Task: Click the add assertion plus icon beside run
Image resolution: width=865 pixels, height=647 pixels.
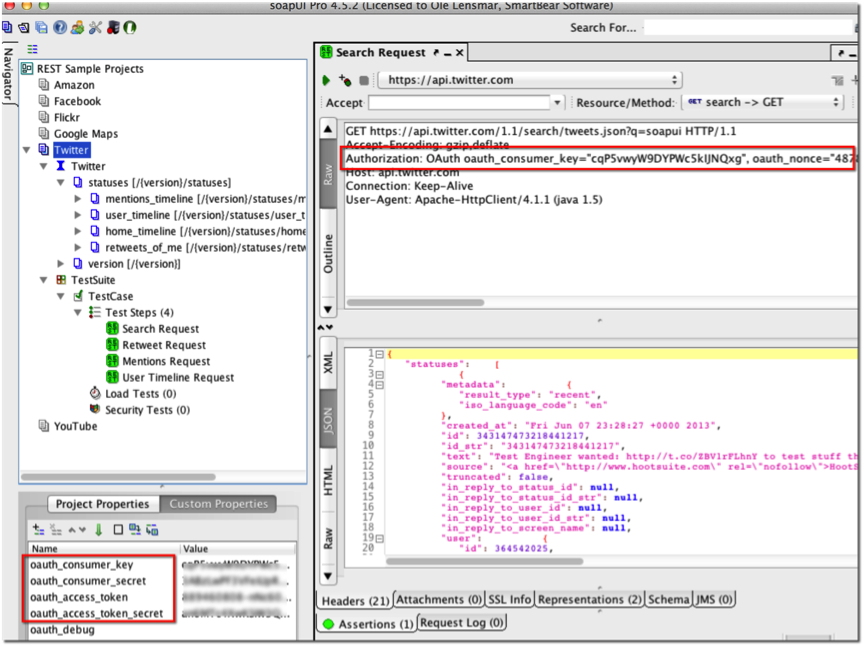Action: pos(345,81)
